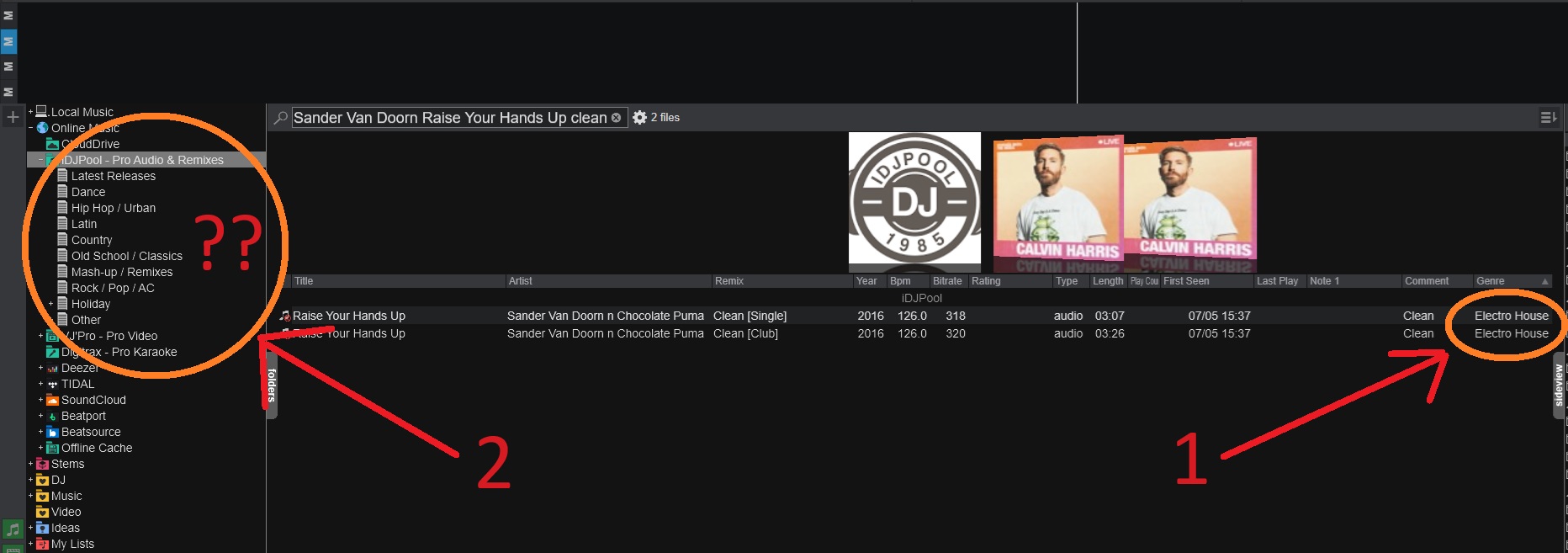Expand the Local Music node
Image resolution: width=1568 pixels, height=553 pixels.
[x=30, y=112]
